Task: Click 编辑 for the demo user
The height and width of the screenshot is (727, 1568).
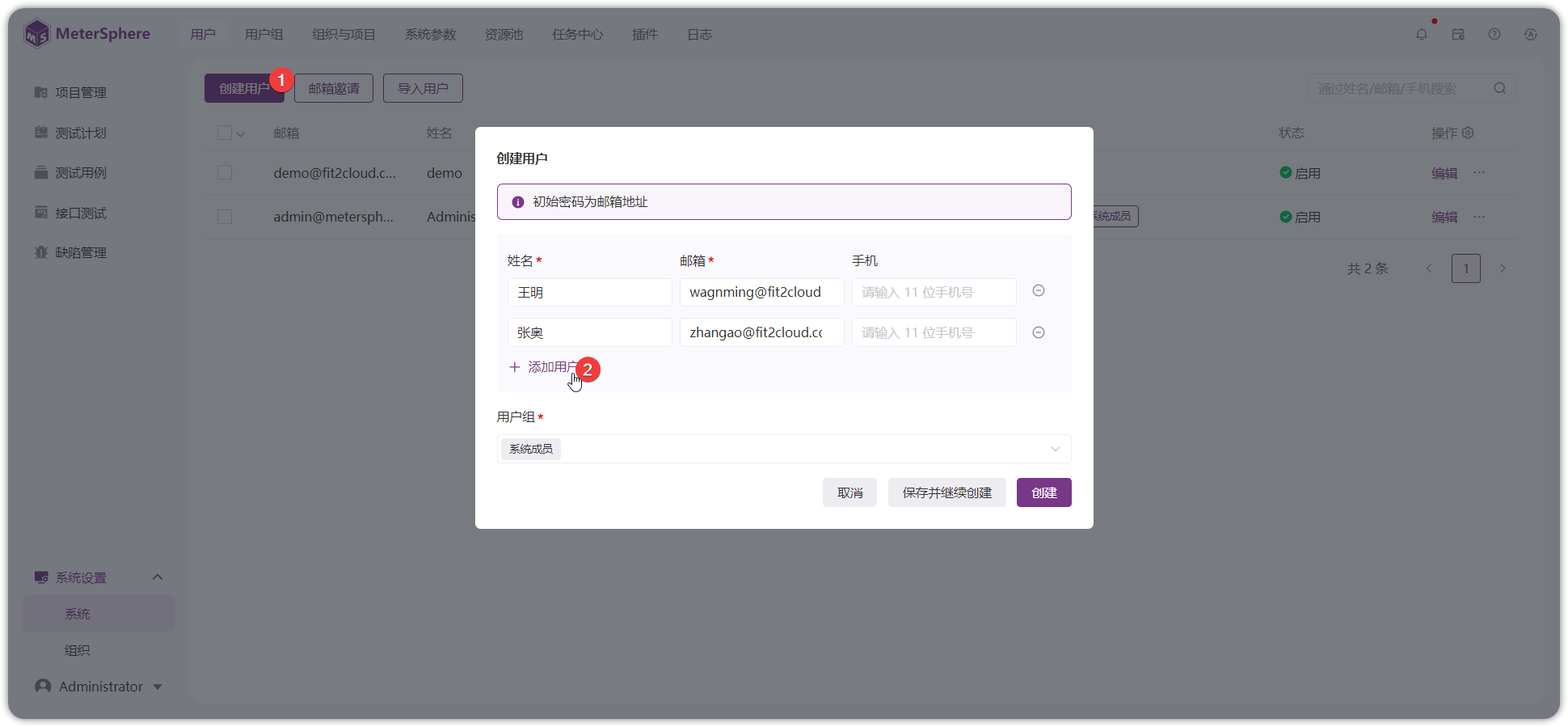Action: pos(1444,173)
